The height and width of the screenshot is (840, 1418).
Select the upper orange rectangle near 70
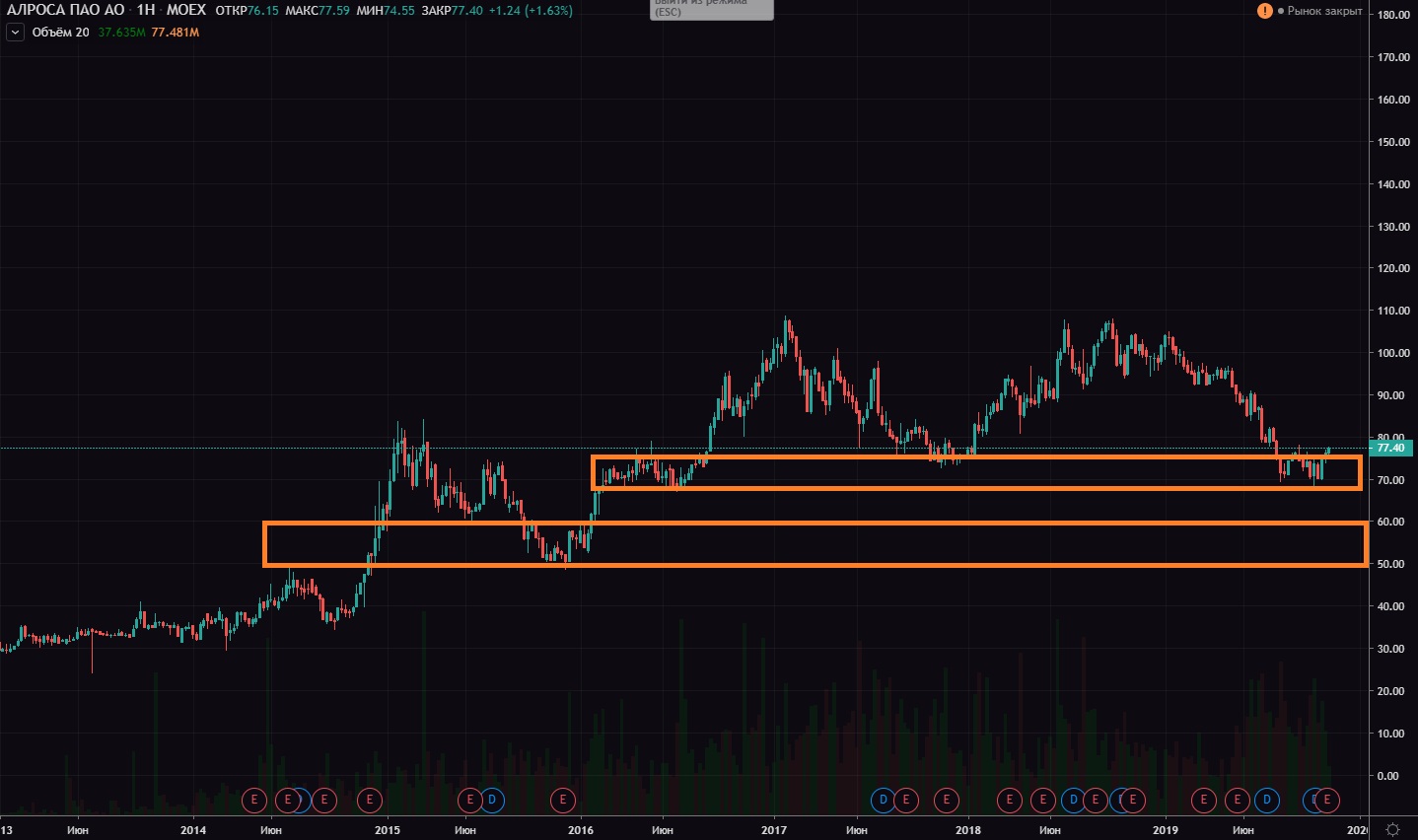coord(976,456)
